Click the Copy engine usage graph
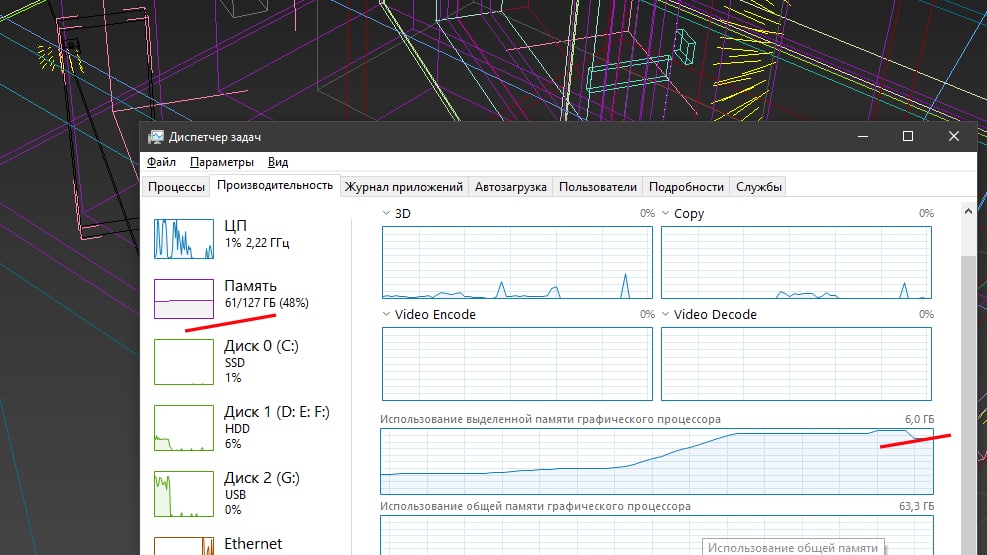 click(796, 262)
